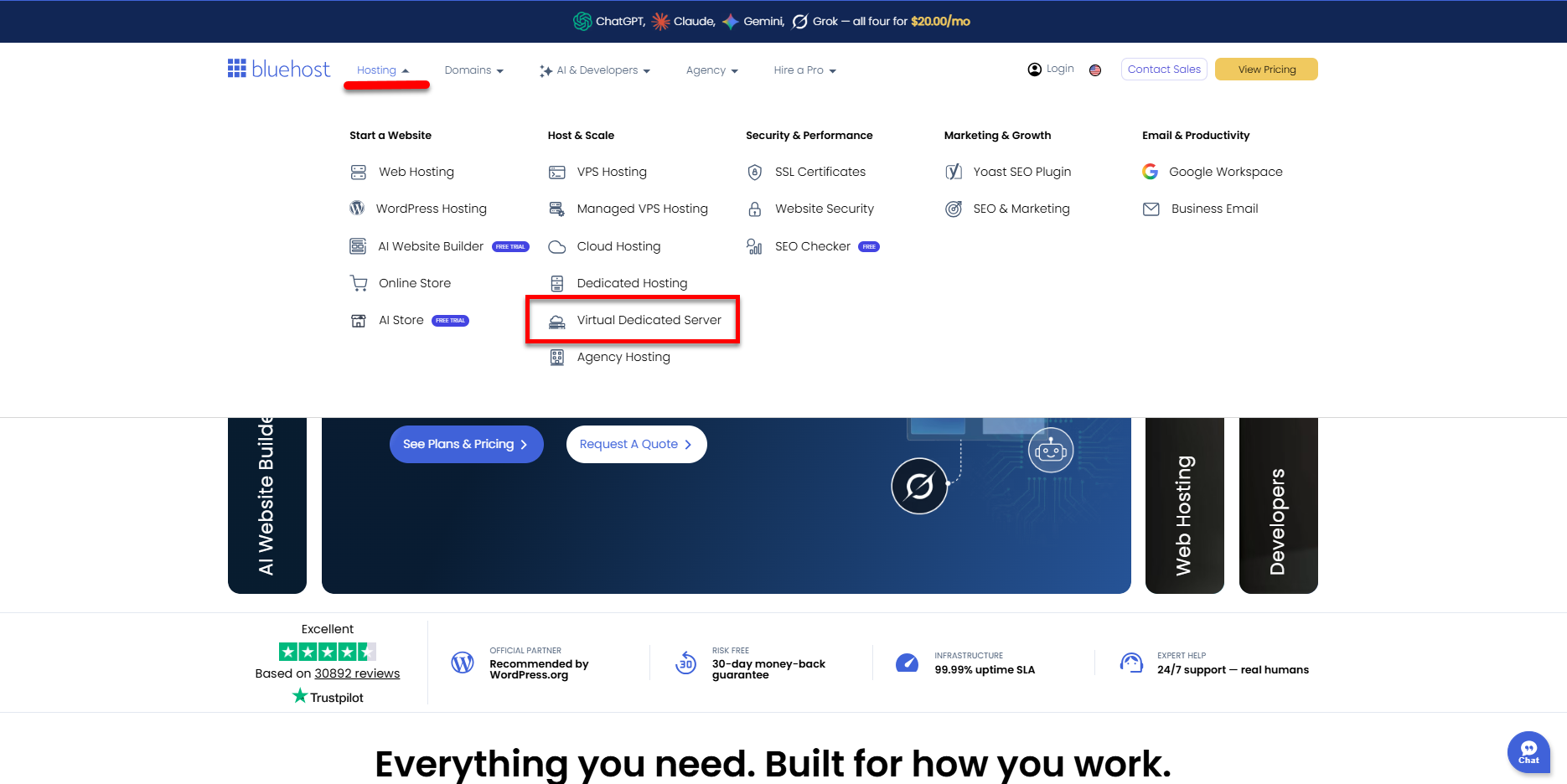This screenshot has width=1567, height=784.
Task: Expand the Domains dropdown
Action: click(x=474, y=70)
